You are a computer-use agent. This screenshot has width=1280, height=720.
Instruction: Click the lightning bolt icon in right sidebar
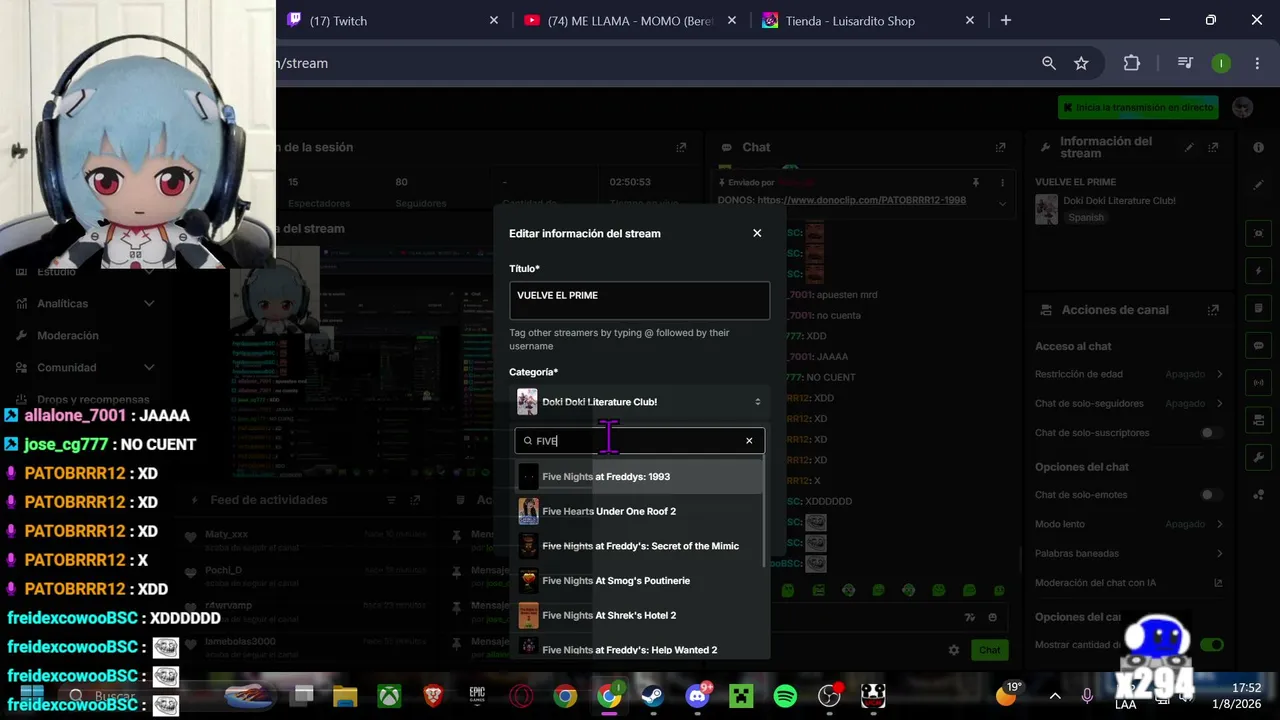pyautogui.click(x=1258, y=271)
